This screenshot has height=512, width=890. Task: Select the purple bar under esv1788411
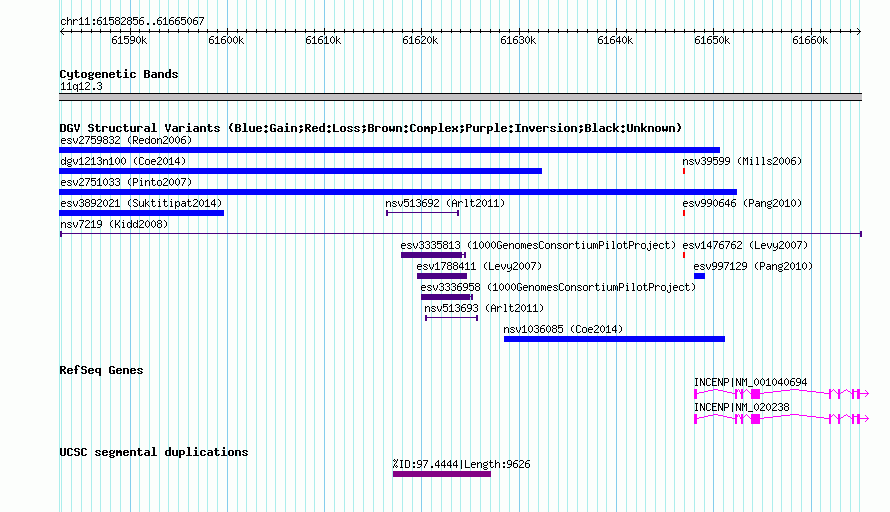[x=442, y=276]
